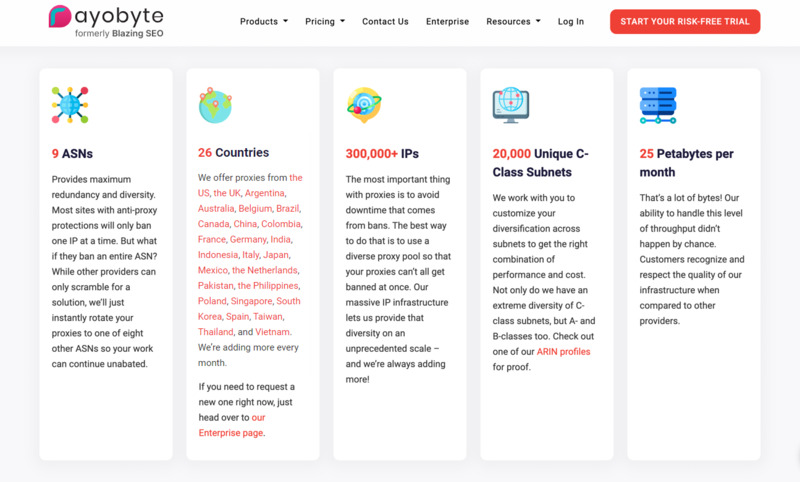
Task: Expand the Products dropdown menu
Action: point(263,21)
